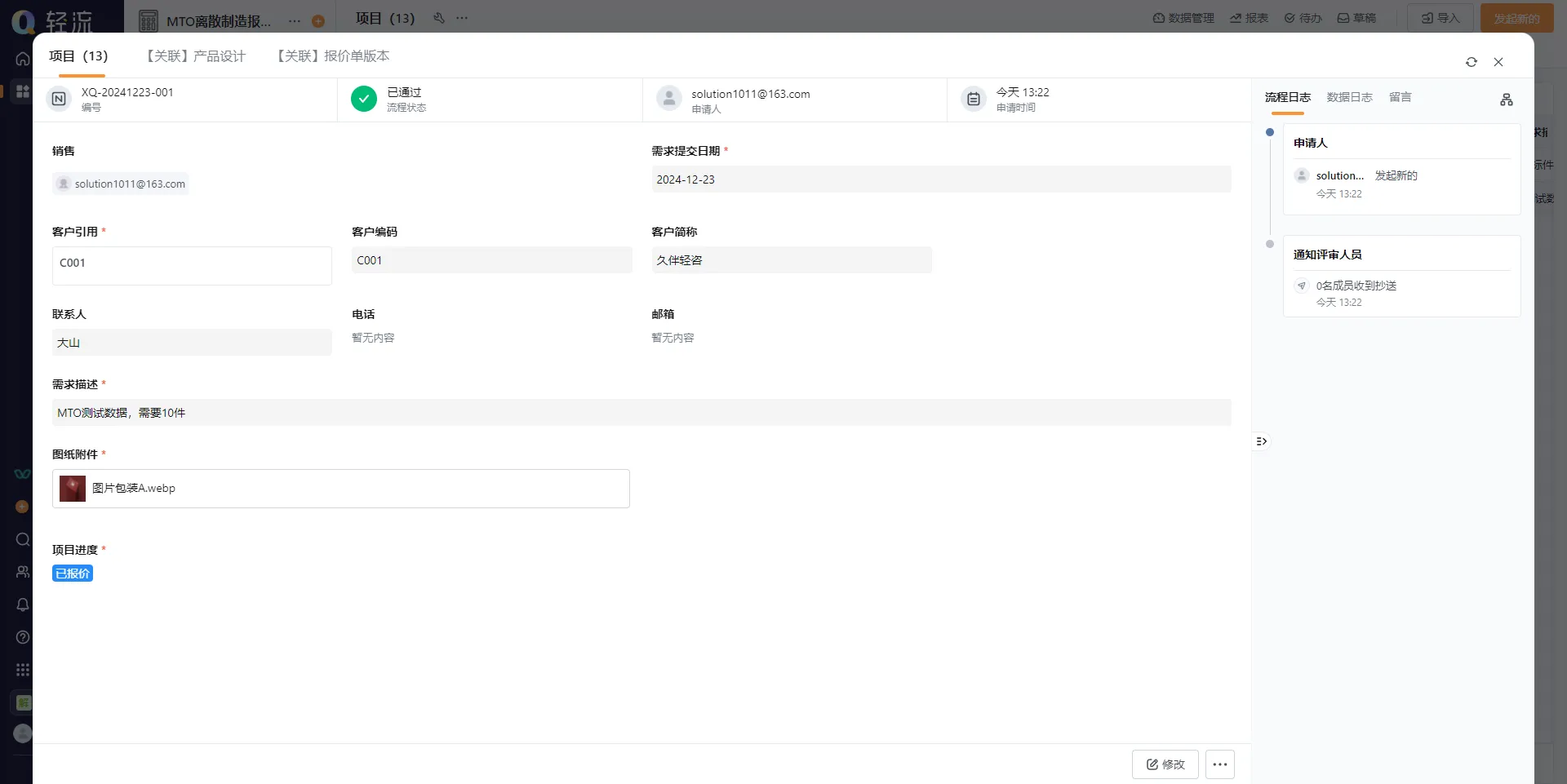Refresh the record with the refresh icon
The image size is (1567, 784).
click(x=1472, y=62)
